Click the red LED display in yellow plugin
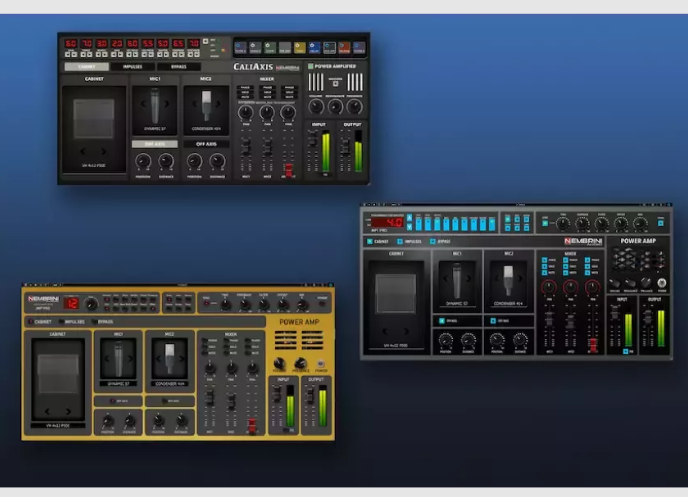 coord(71,302)
